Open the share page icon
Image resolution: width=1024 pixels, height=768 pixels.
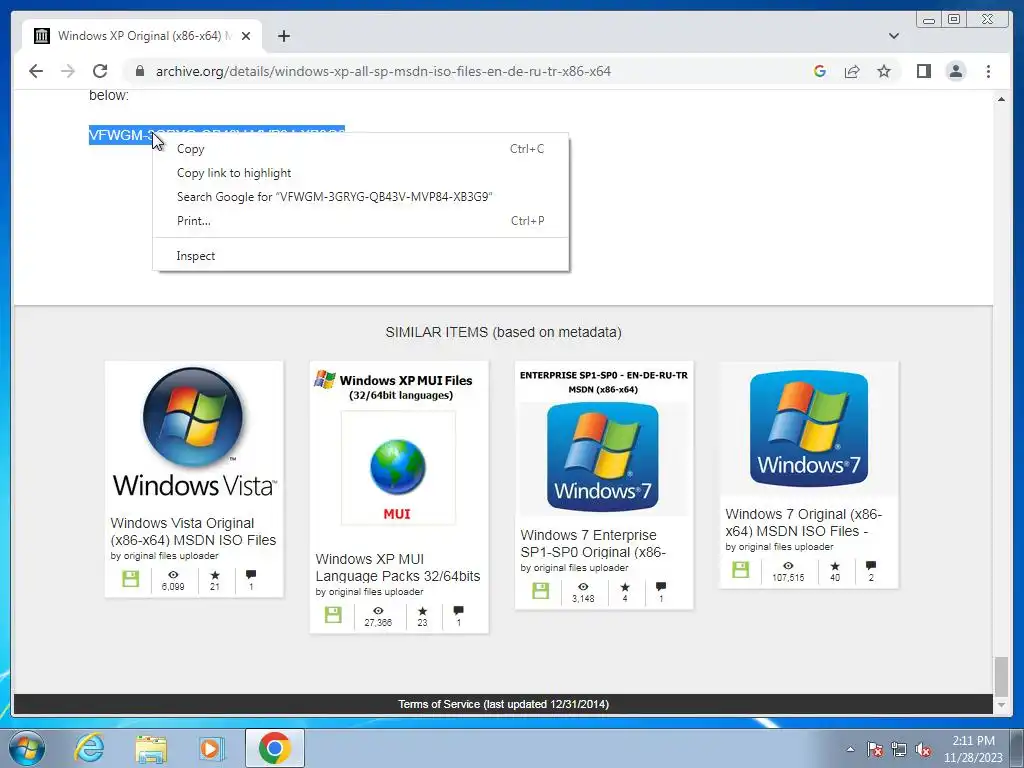coord(852,71)
